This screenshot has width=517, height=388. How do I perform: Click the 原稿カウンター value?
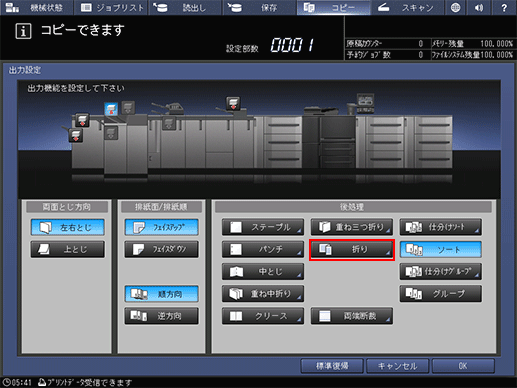421,44
